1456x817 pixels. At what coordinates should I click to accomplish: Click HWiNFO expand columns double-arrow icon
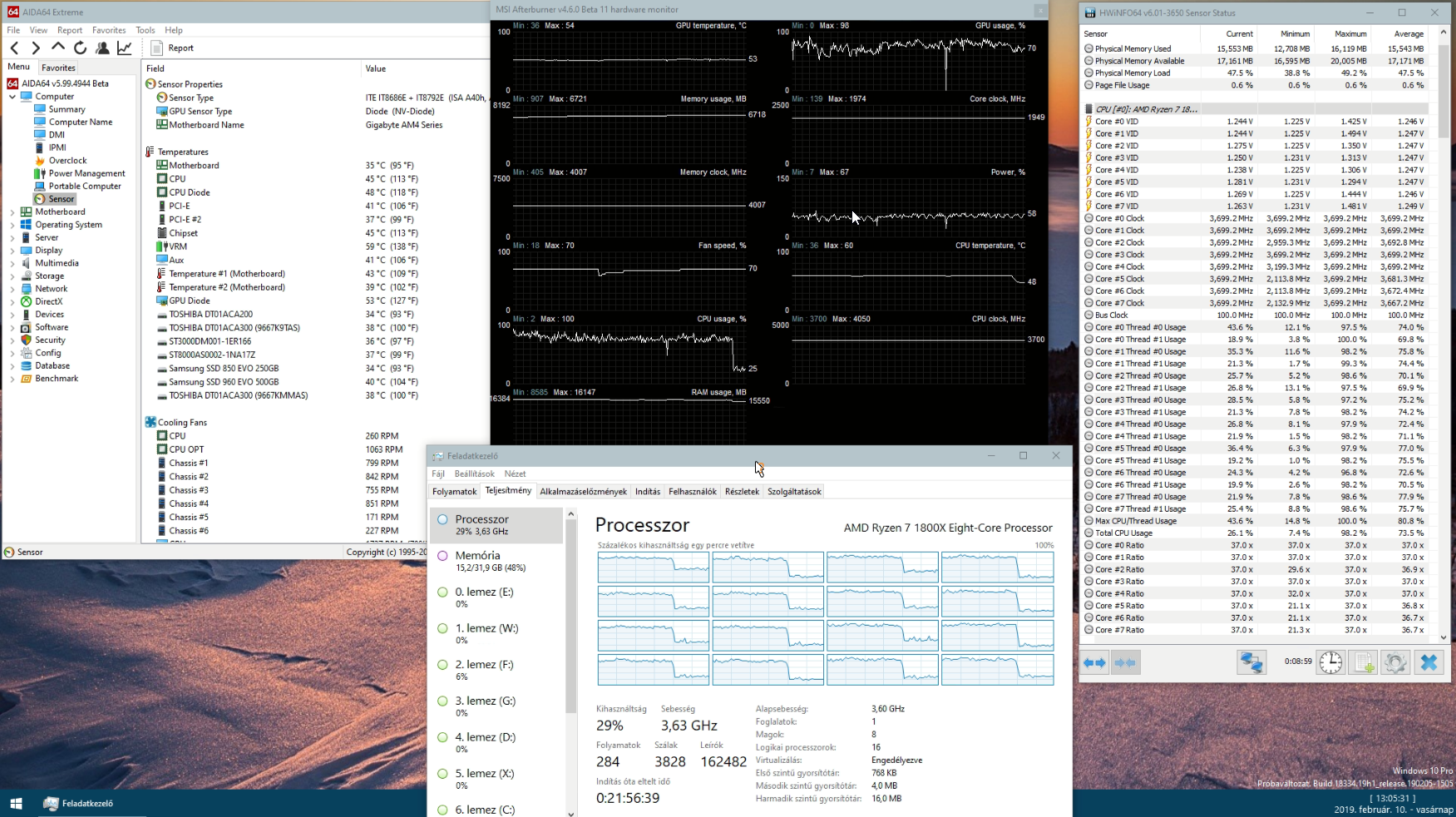click(1095, 662)
